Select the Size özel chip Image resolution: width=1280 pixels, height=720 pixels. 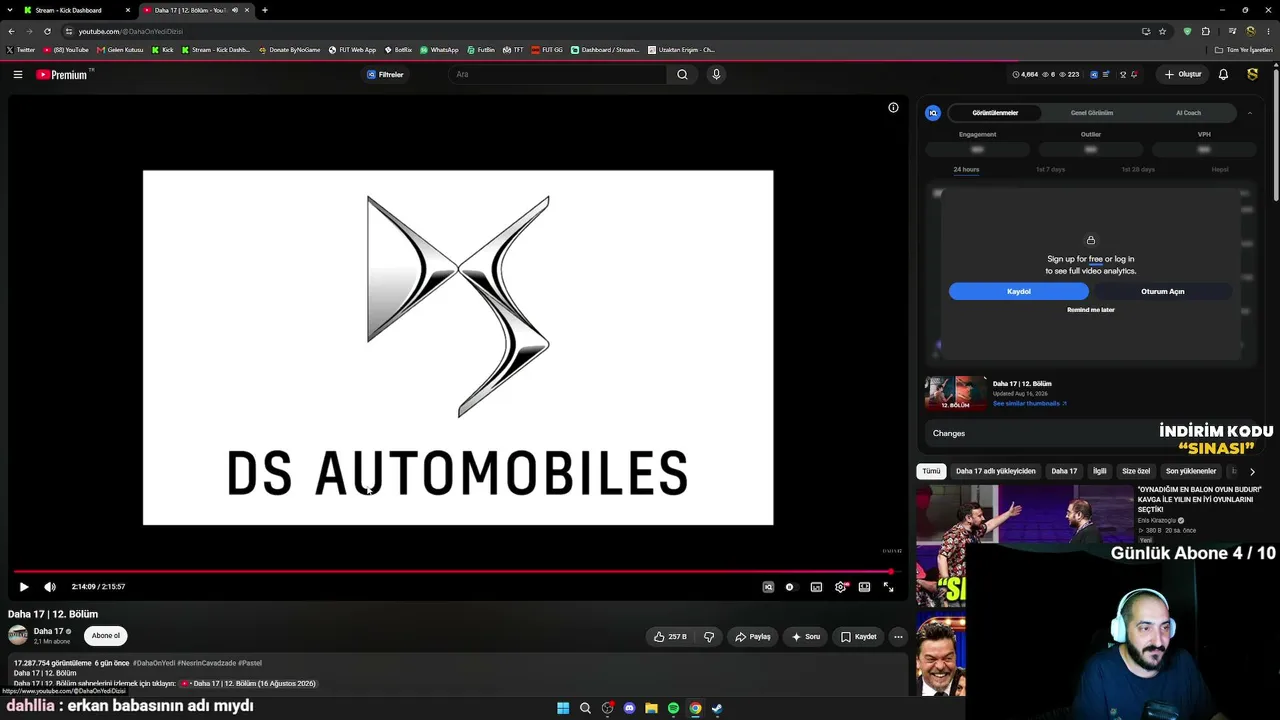point(1136,471)
